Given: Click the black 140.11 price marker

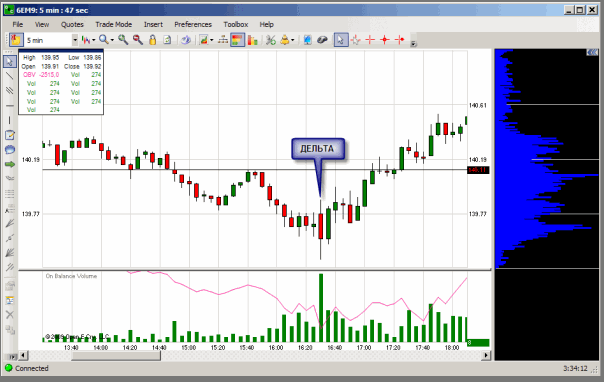Looking at the screenshot, I should pos(478,170).
